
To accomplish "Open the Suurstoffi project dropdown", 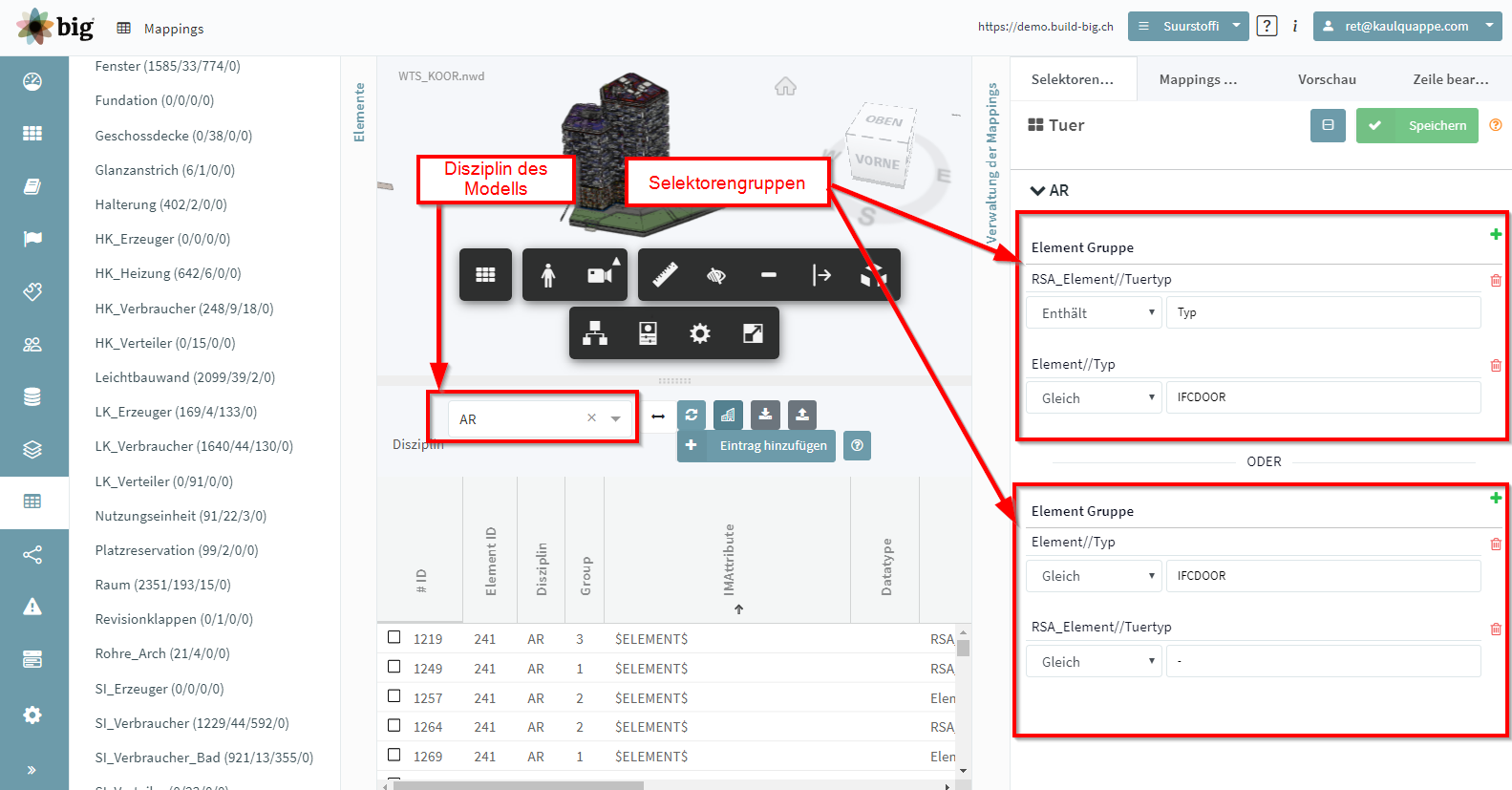I will [1188, 26].
